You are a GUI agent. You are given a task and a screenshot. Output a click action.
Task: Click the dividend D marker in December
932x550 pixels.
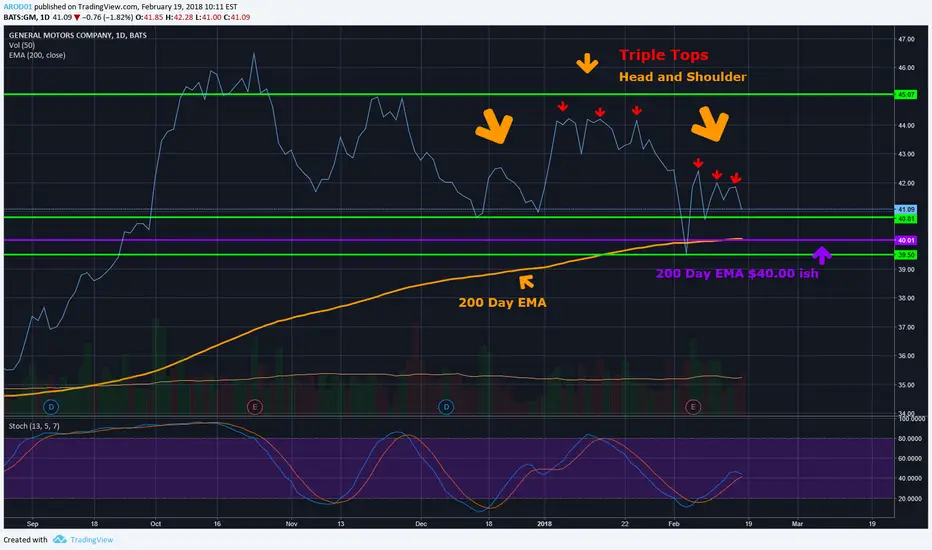pyautogui.click(x=446, y=407)
